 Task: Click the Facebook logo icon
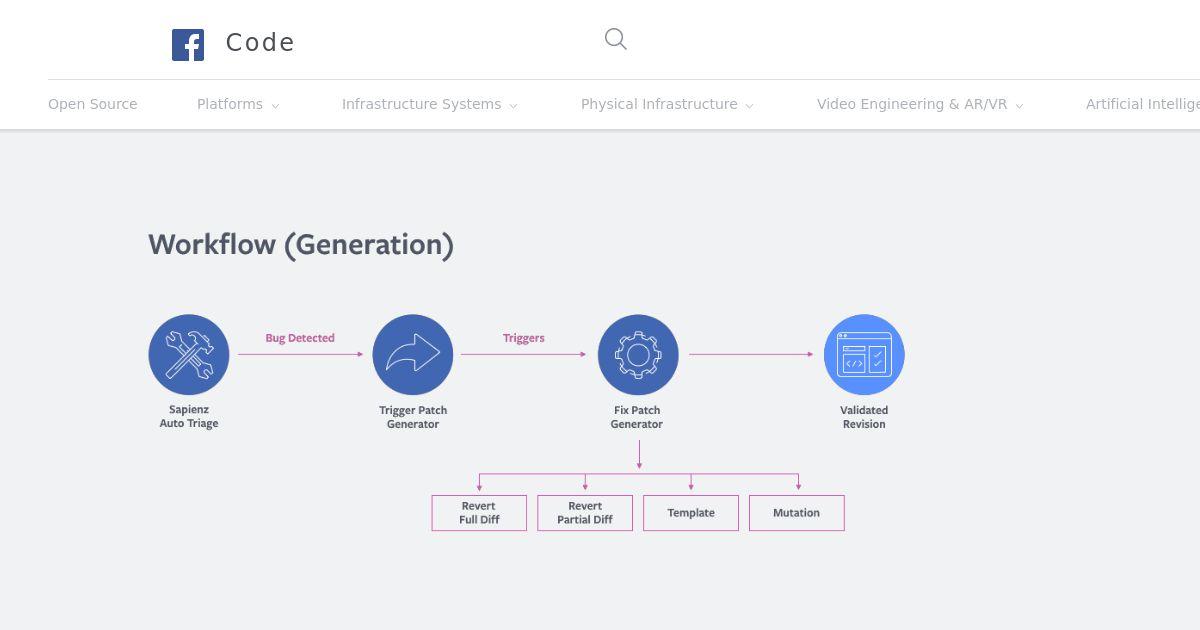[x=188, y=45]
